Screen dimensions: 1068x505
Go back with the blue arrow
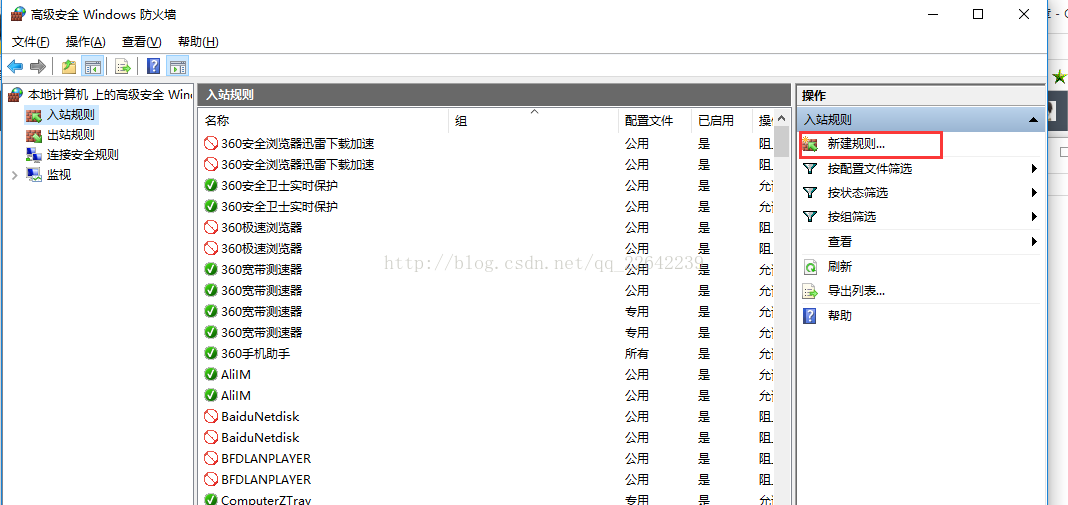(15, 66)
